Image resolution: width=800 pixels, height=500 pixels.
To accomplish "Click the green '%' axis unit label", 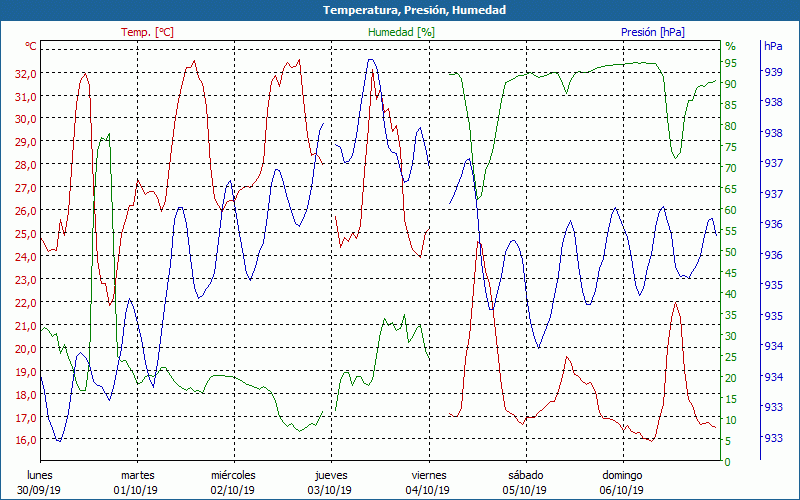I will coord(731,46).
